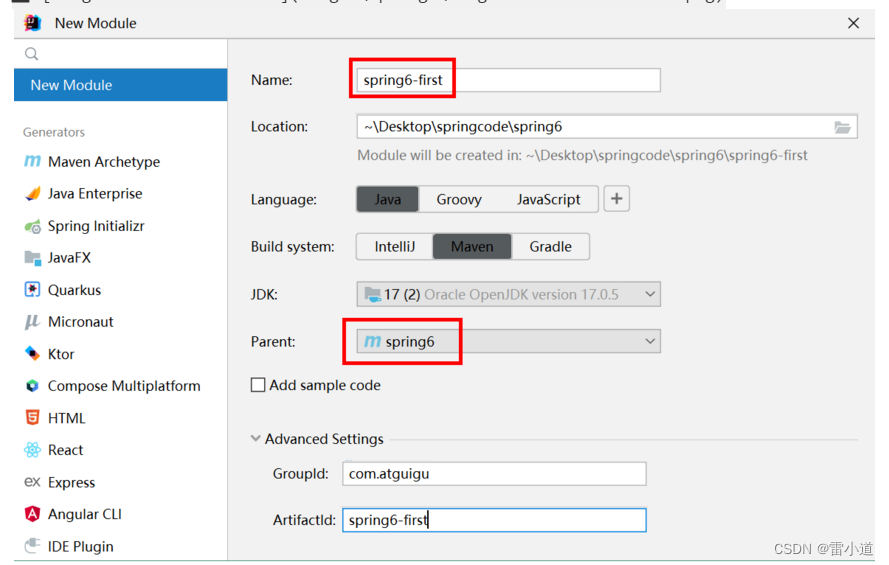Click the plus button to add language
The width and height of the screenshot is (889, 565).
tap(617, 199)
